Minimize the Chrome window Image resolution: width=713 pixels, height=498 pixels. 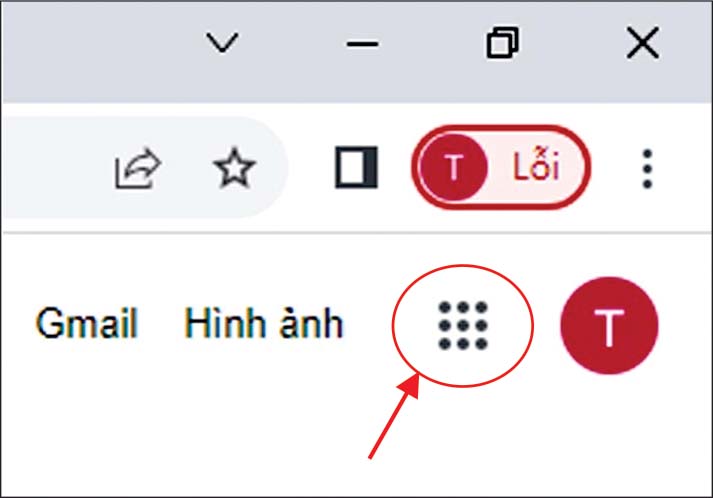(x=362, y=44)
